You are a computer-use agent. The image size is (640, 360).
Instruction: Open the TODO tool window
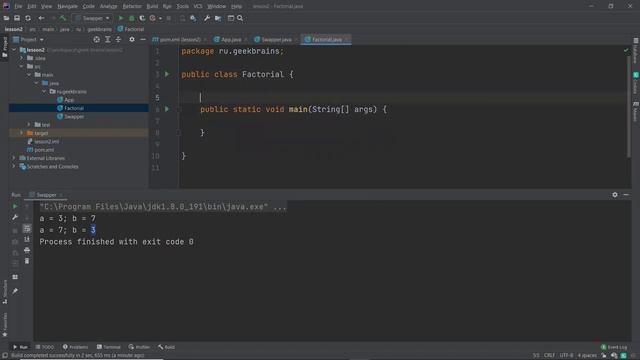[x=44, y=347]
